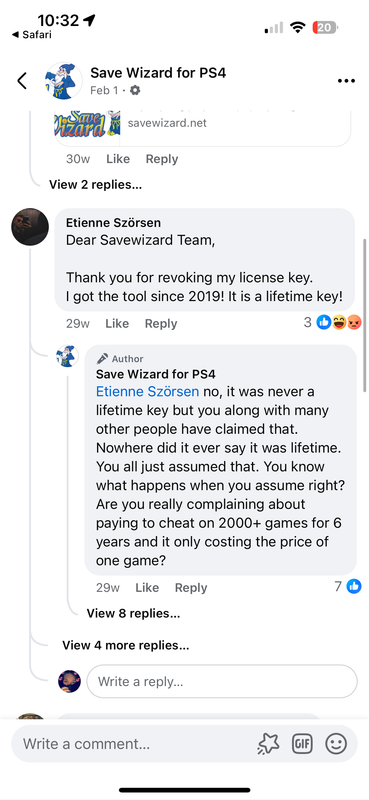The height and width of the screenshot is (800, 369).
Task: Focus the Write a reply field
Action: point(222,681)
